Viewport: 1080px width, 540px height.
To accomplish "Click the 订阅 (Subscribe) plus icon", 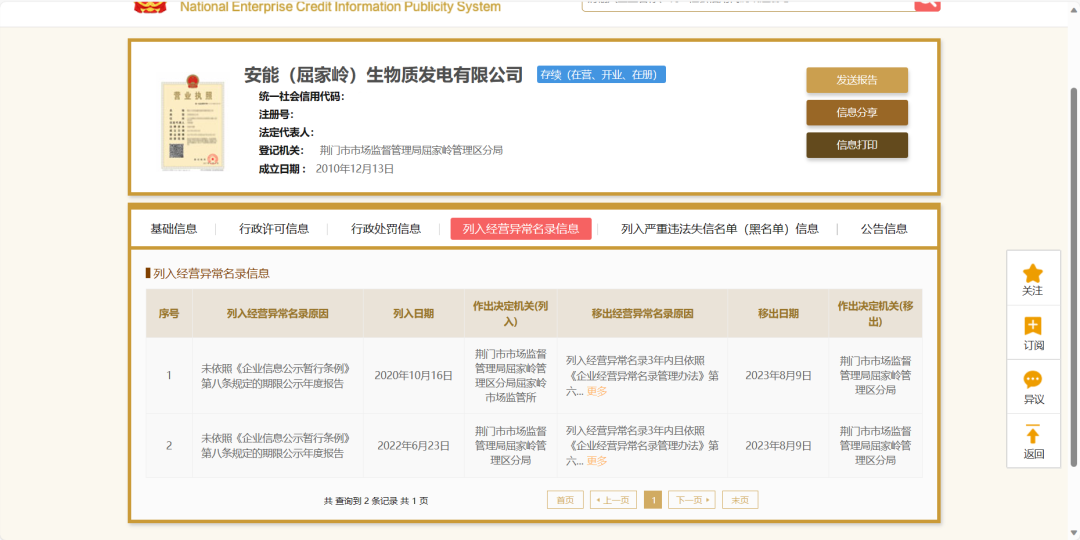I will coord(1033,326).
